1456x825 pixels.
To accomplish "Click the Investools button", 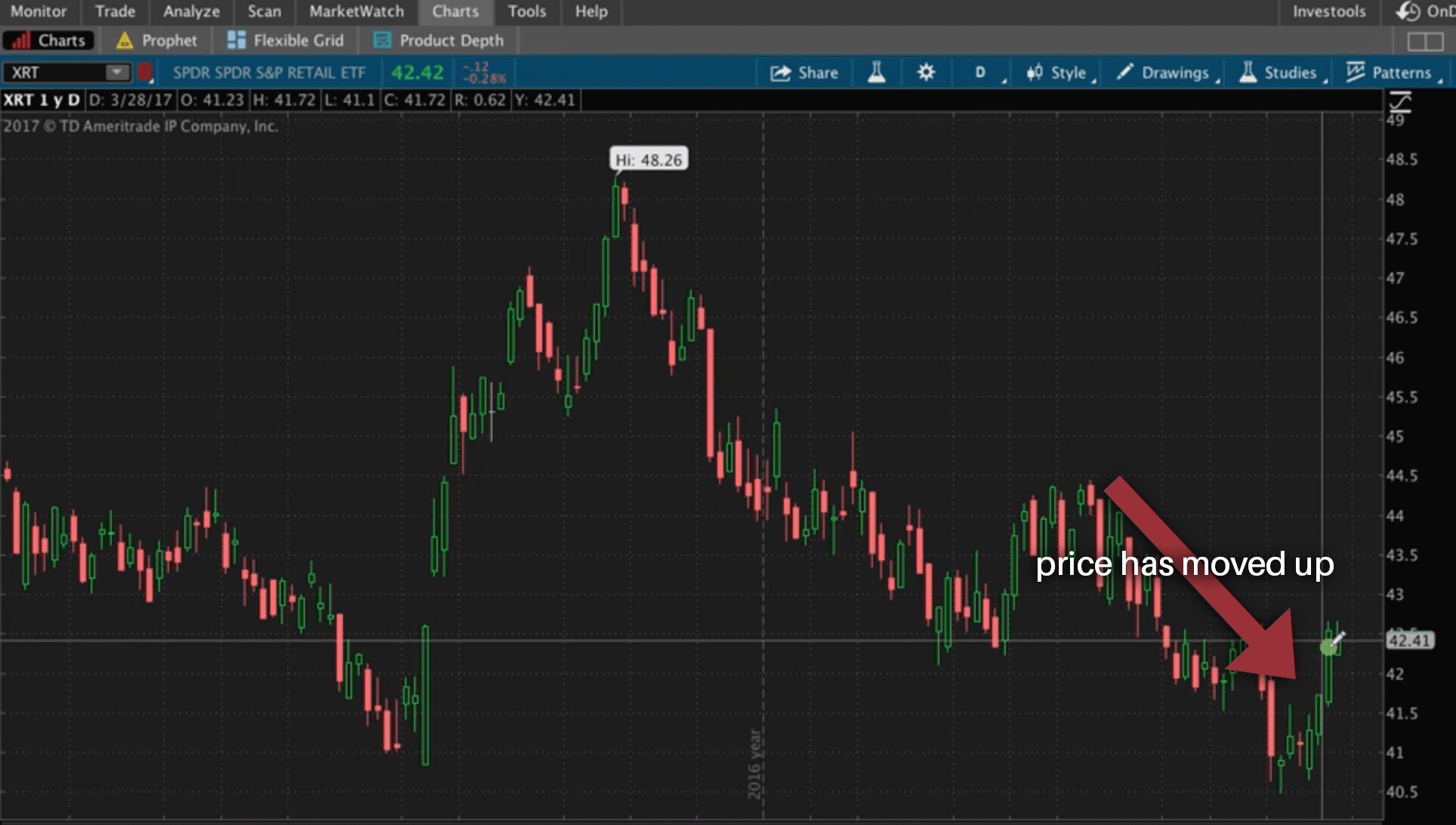I will (x=1329, y=11).
